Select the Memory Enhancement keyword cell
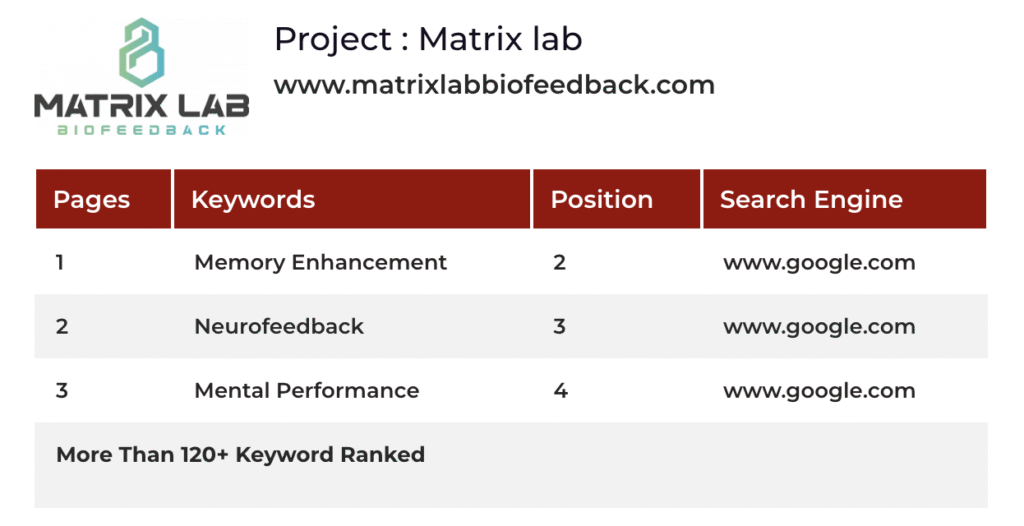The image size is (1024, 526). click(320, 263)
